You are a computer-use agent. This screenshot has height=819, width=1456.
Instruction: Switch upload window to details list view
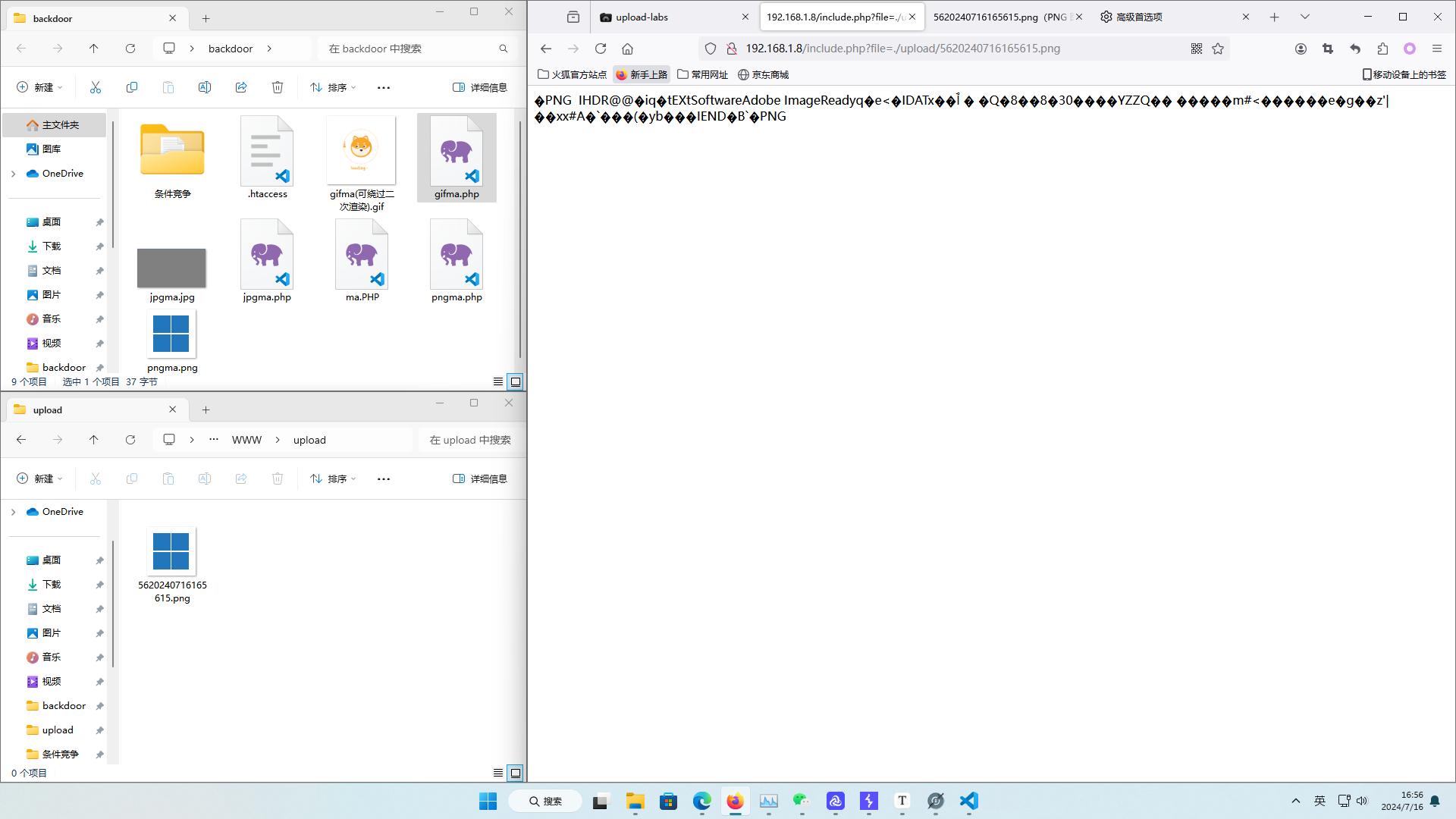click(x=497, y=773)
